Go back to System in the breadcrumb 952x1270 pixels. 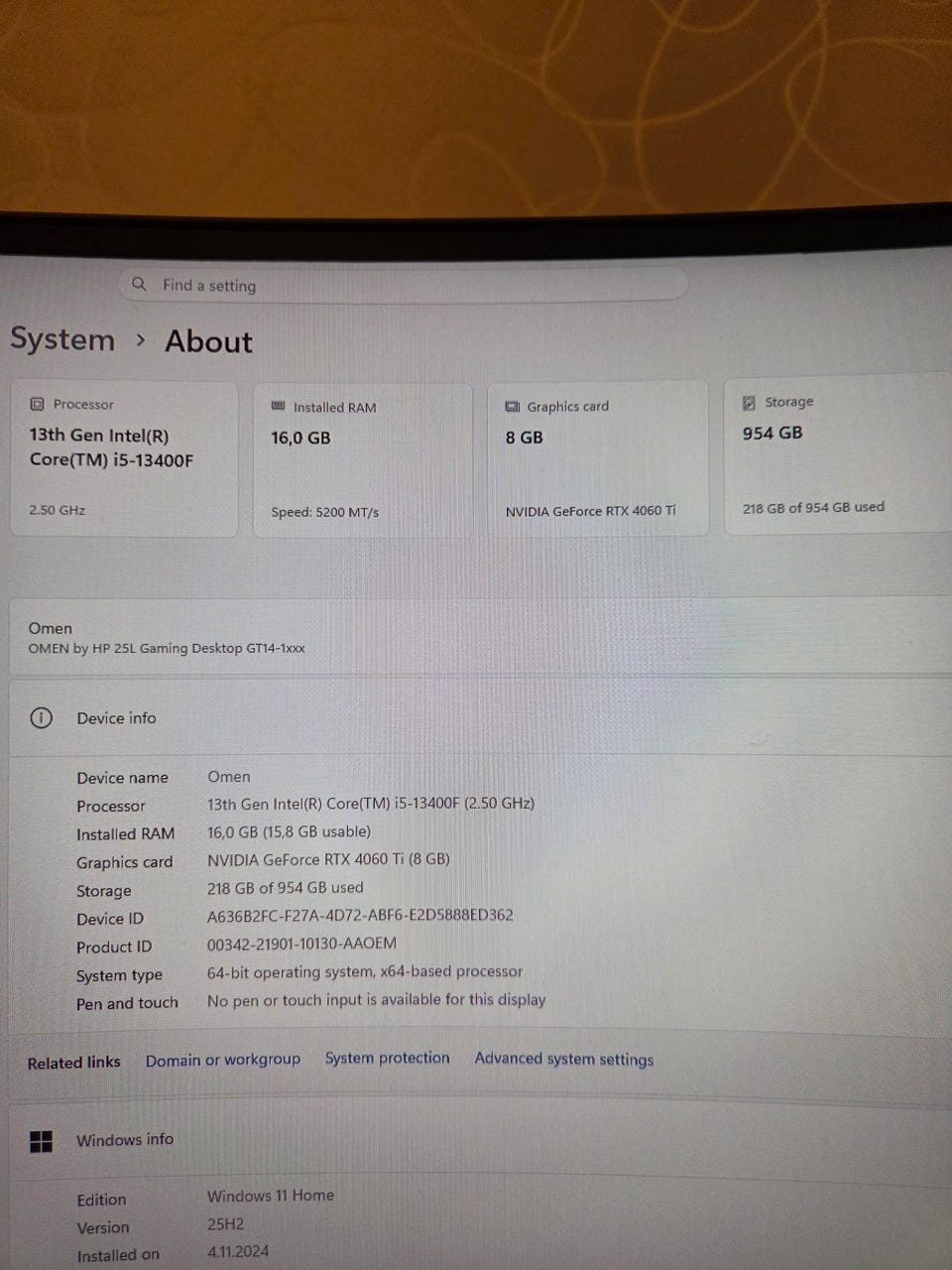tap(62, 339)
